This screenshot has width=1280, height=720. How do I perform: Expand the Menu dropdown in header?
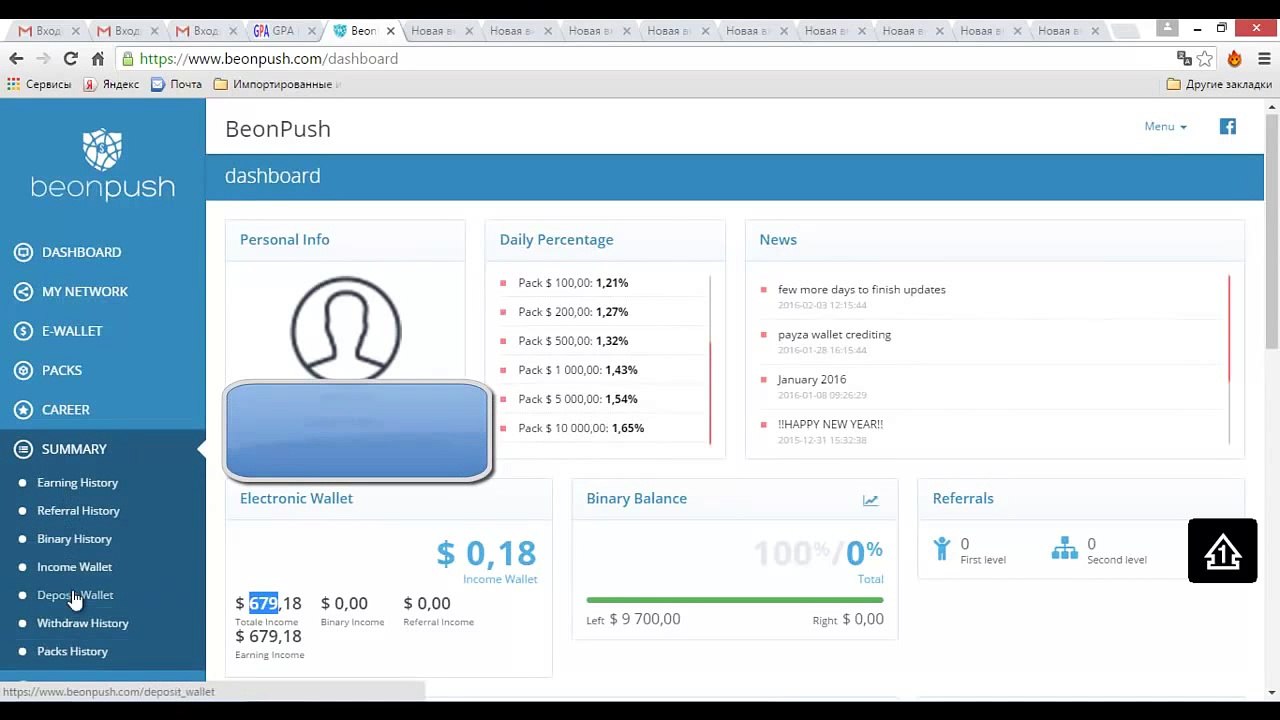[1165, 127]
